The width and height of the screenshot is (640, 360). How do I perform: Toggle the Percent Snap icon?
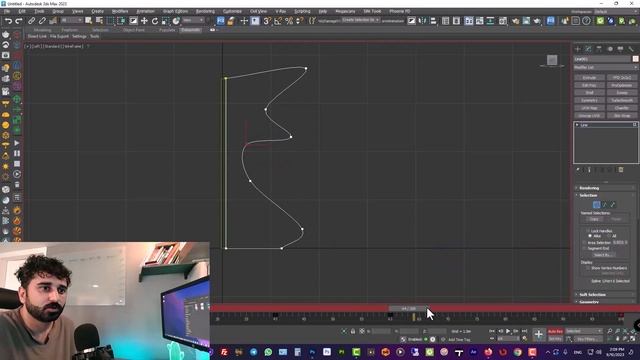point(289,21)
